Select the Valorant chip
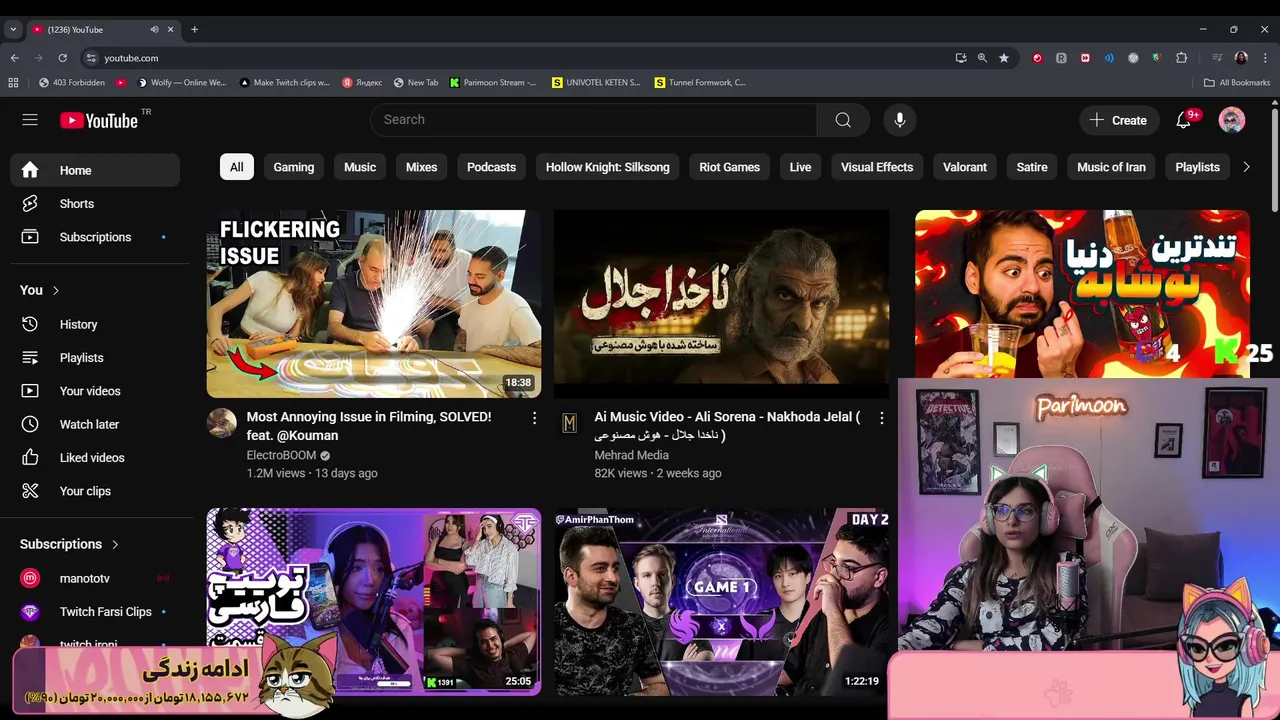 coord(965,167)
